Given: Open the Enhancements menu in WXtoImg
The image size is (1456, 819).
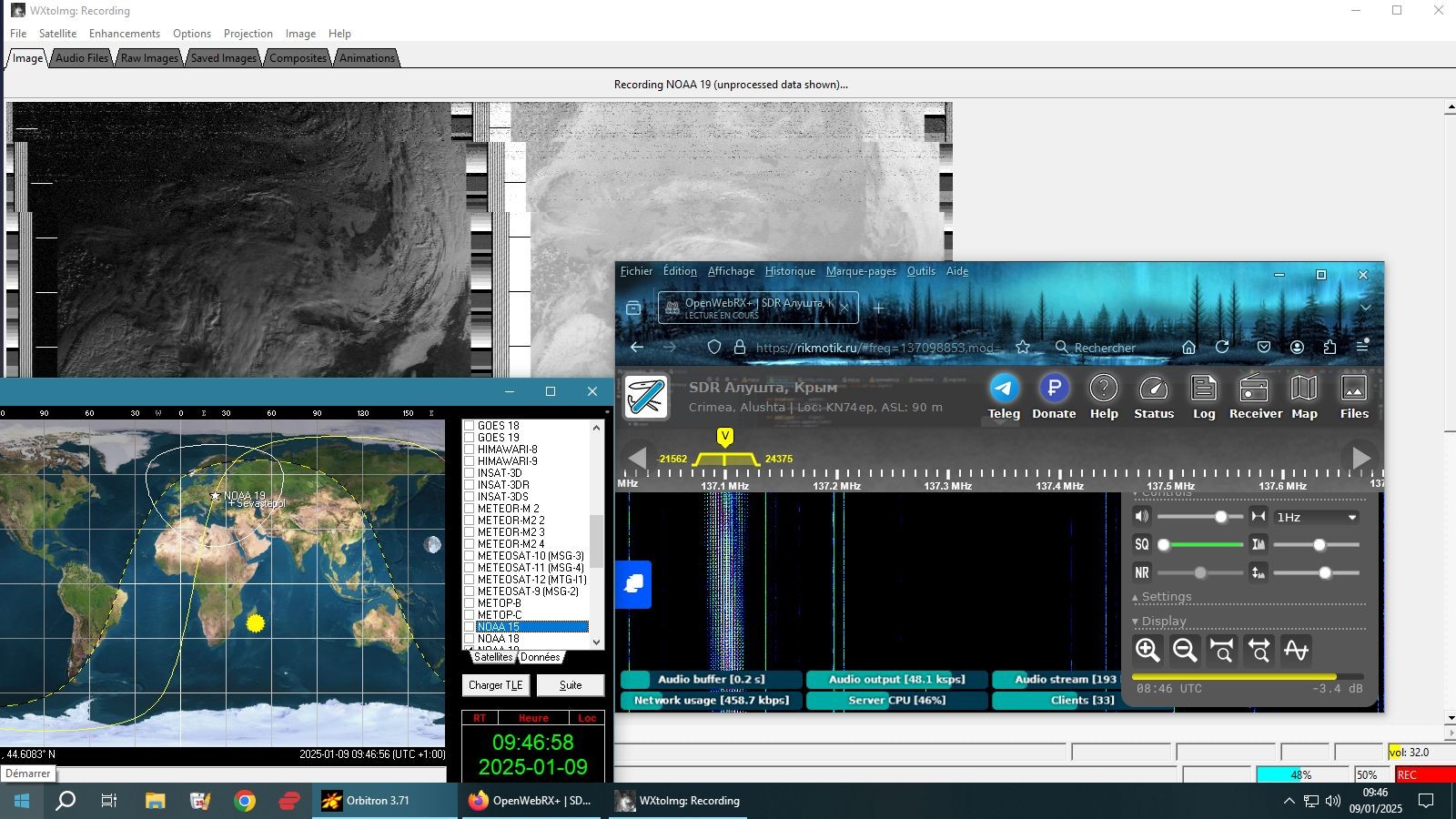Looking at the screenshot, I should pos(125,34).
